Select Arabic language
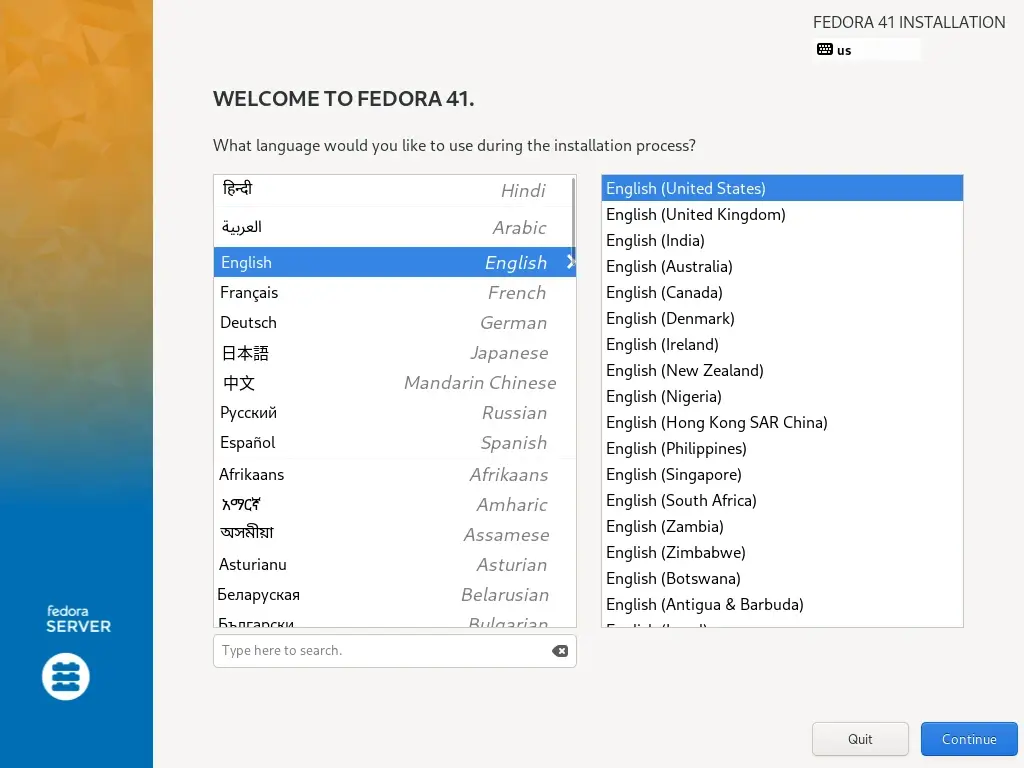 394,227
